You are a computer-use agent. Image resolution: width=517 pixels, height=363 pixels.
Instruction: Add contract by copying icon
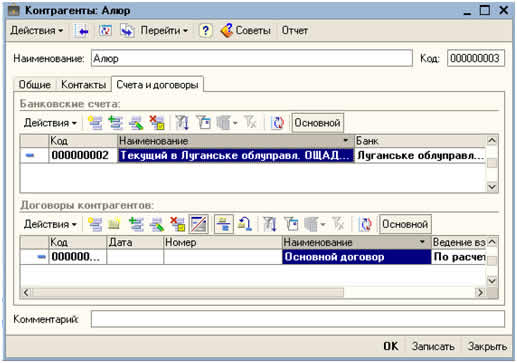[x=136, y=224]
